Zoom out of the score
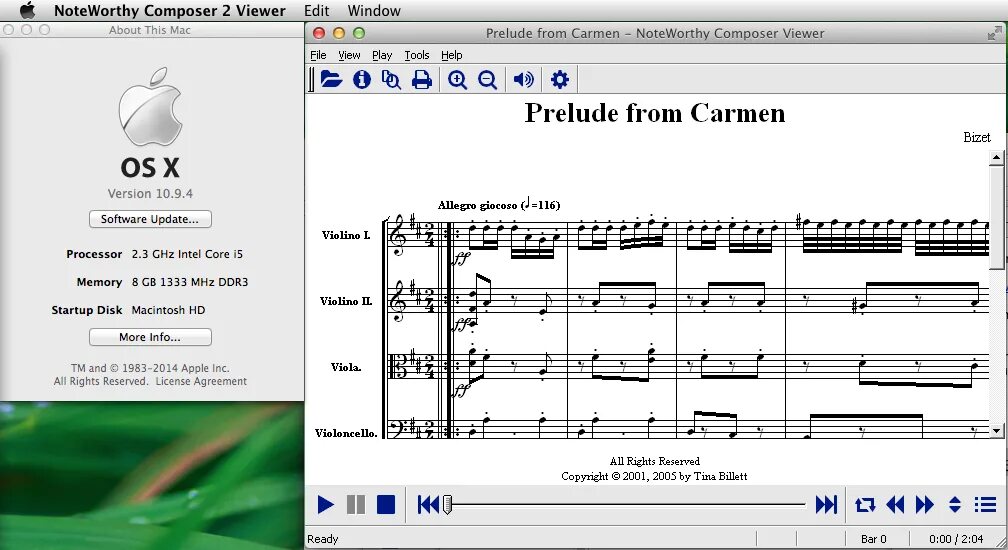Viewport: 1008px width, 550px height. point(487,80)
